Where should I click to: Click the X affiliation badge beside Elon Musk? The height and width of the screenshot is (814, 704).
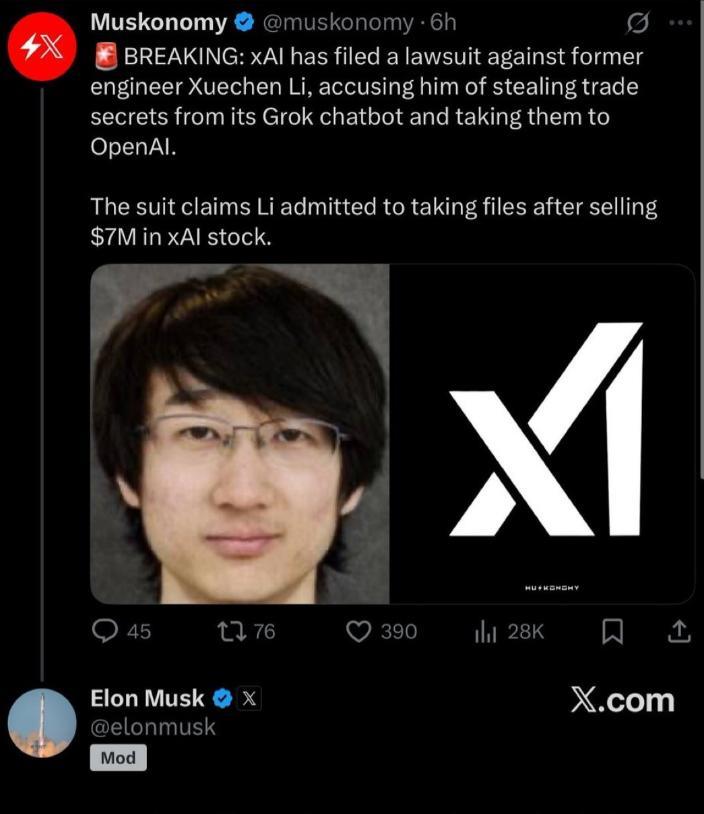(x=249, y=698)
